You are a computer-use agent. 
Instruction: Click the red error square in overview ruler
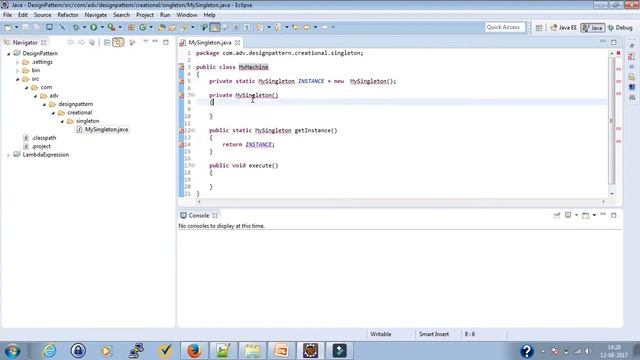(x=618, y=53)
